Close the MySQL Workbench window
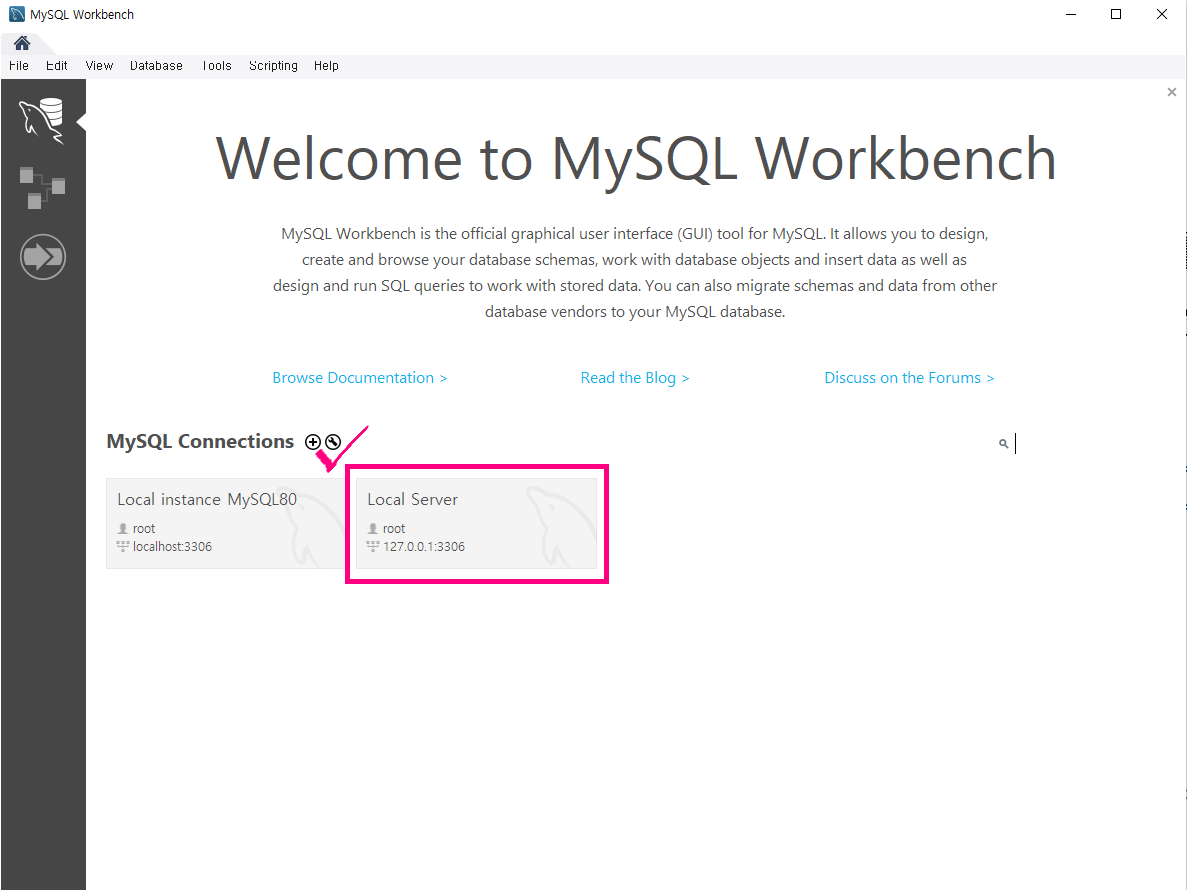1187x890 pixels. 1162,14
